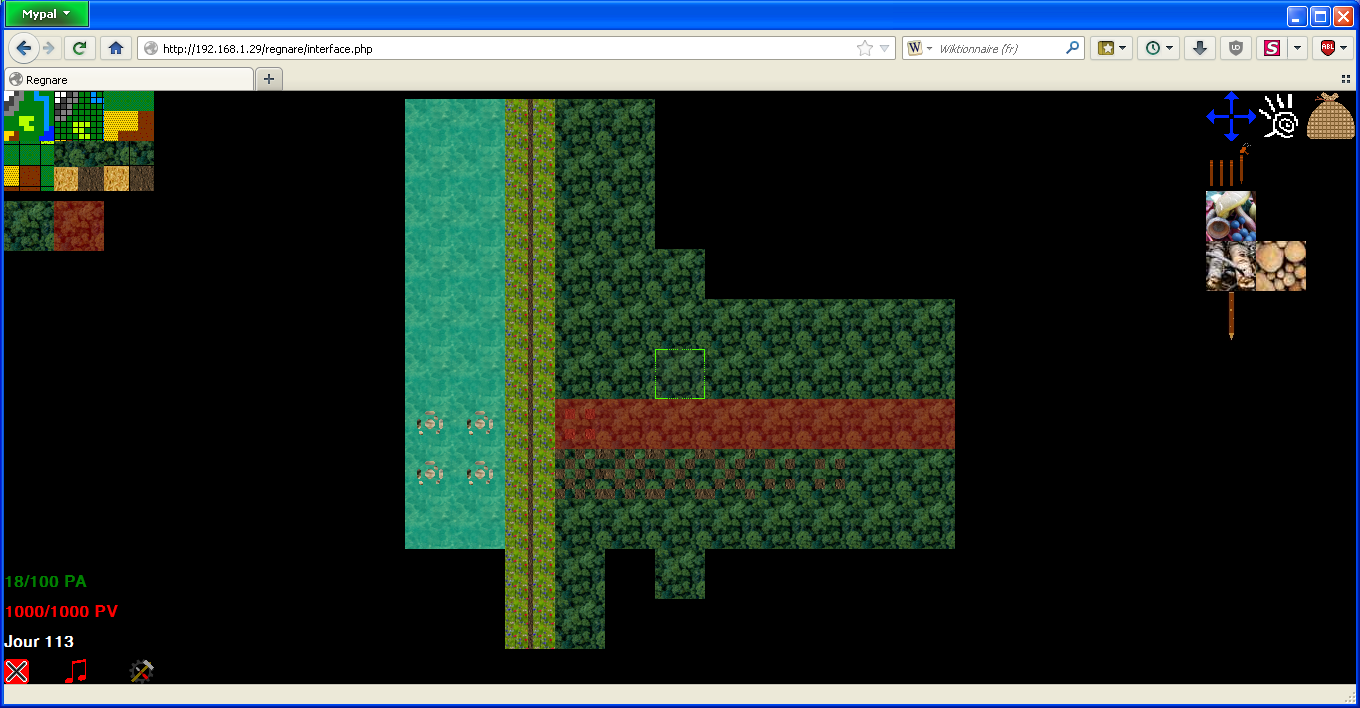
Task: Open a new browser tab
Action: pyautogui.click(x=268, y=79)
